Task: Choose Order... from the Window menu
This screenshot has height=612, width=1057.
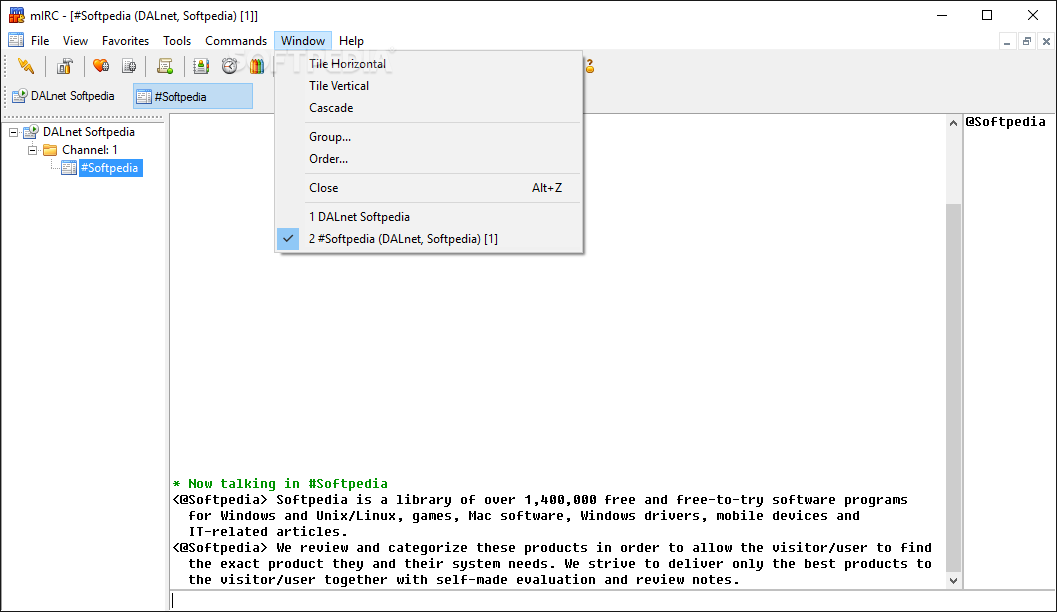Action: [x=429, y=159]
